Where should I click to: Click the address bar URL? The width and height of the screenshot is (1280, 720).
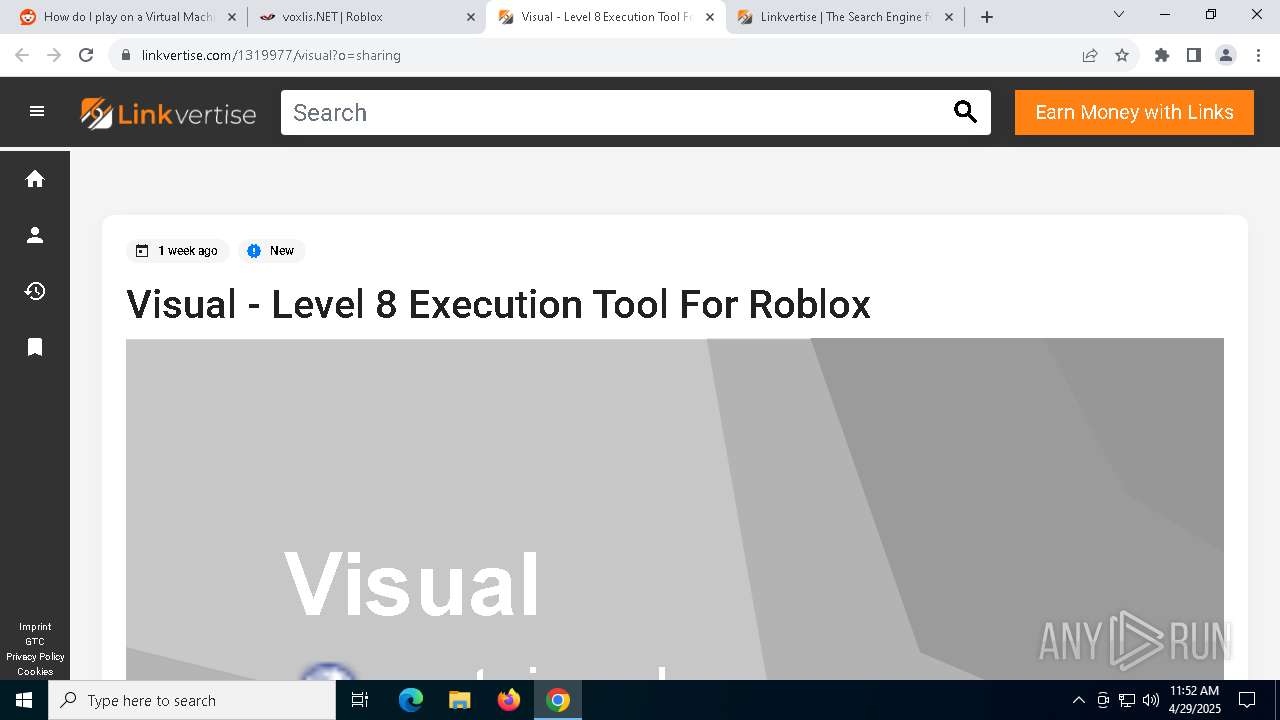coord(271,55)
